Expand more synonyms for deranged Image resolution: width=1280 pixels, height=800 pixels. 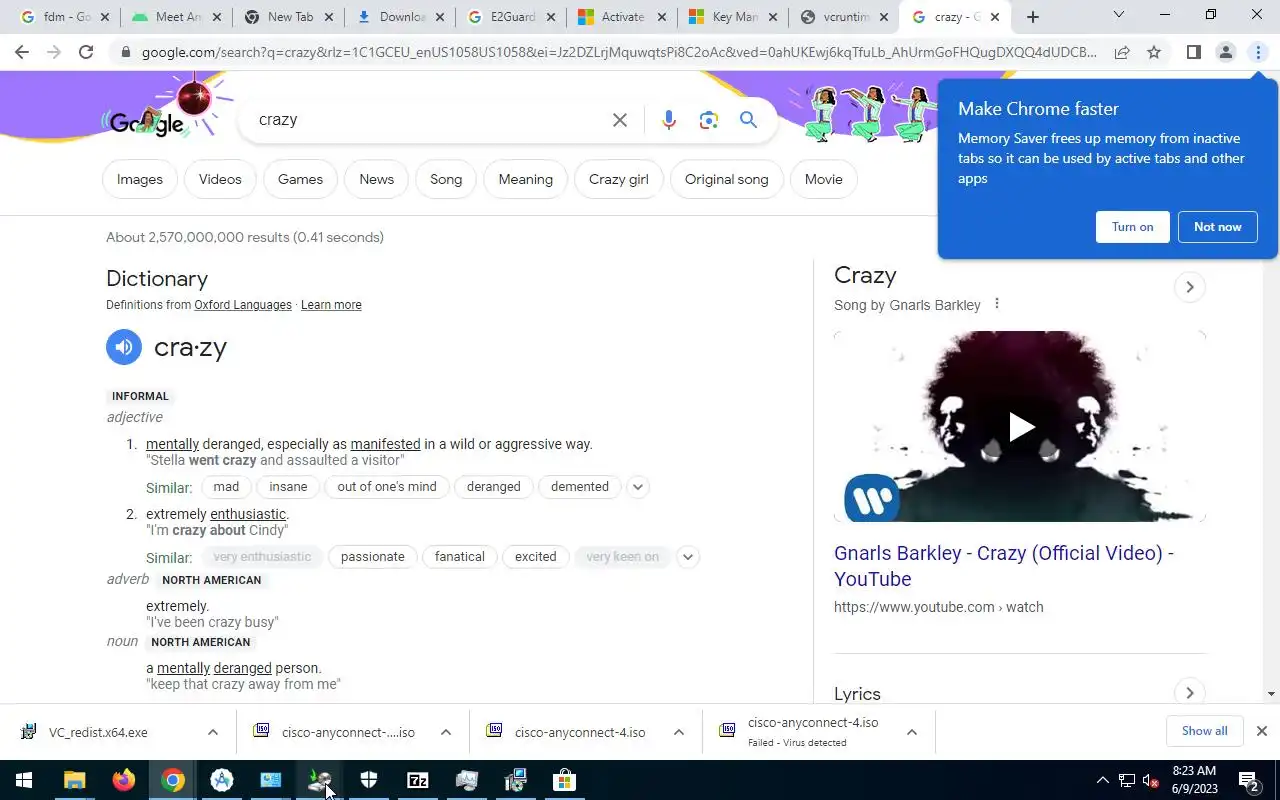pyautogui.click(x=637, y=487)
